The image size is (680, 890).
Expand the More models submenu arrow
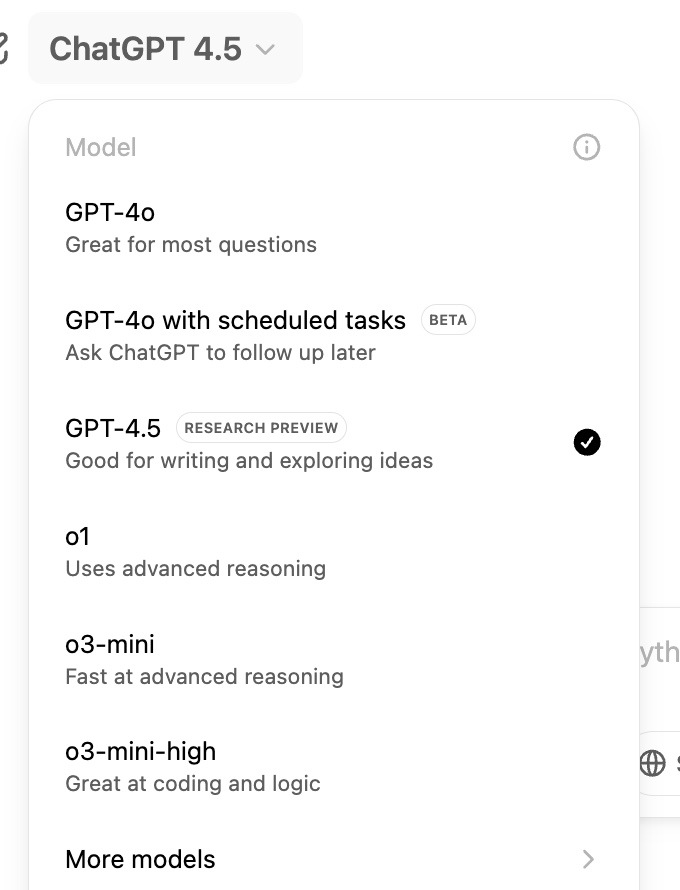point(588,859)
